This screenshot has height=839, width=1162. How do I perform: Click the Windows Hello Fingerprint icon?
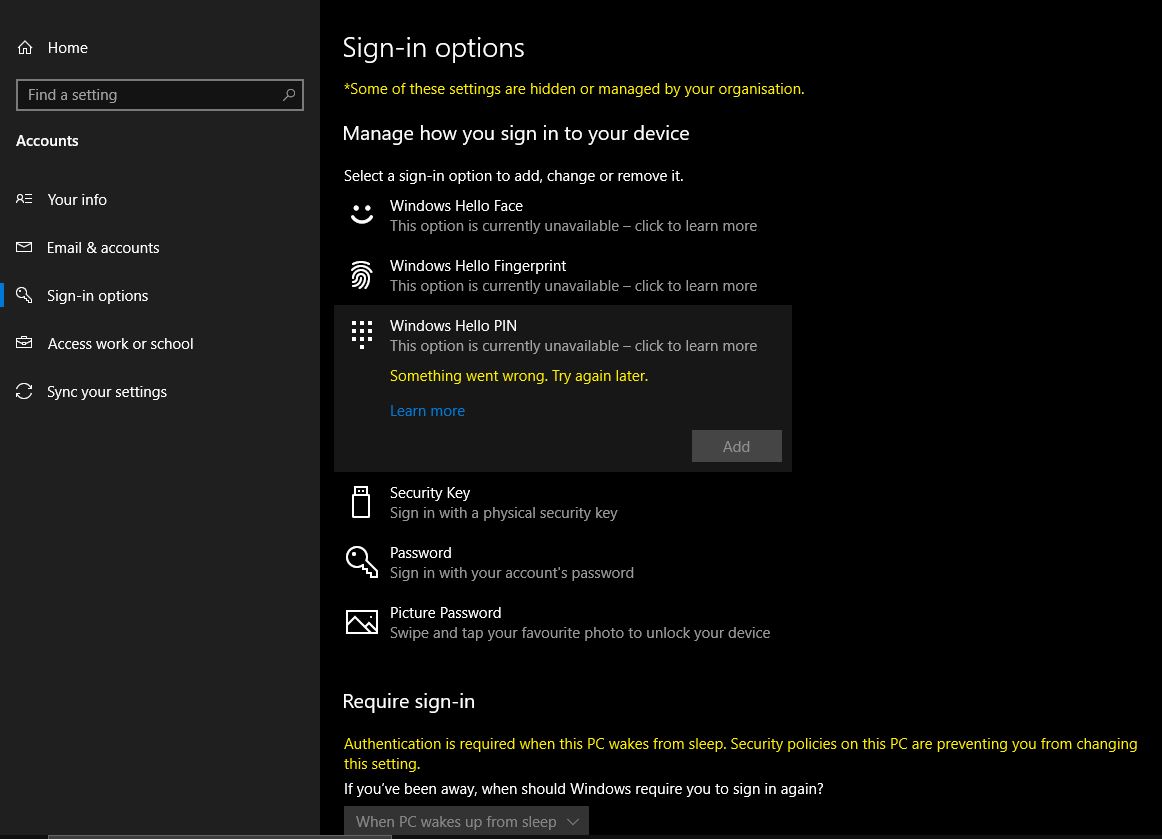click(x=362, y=275)
